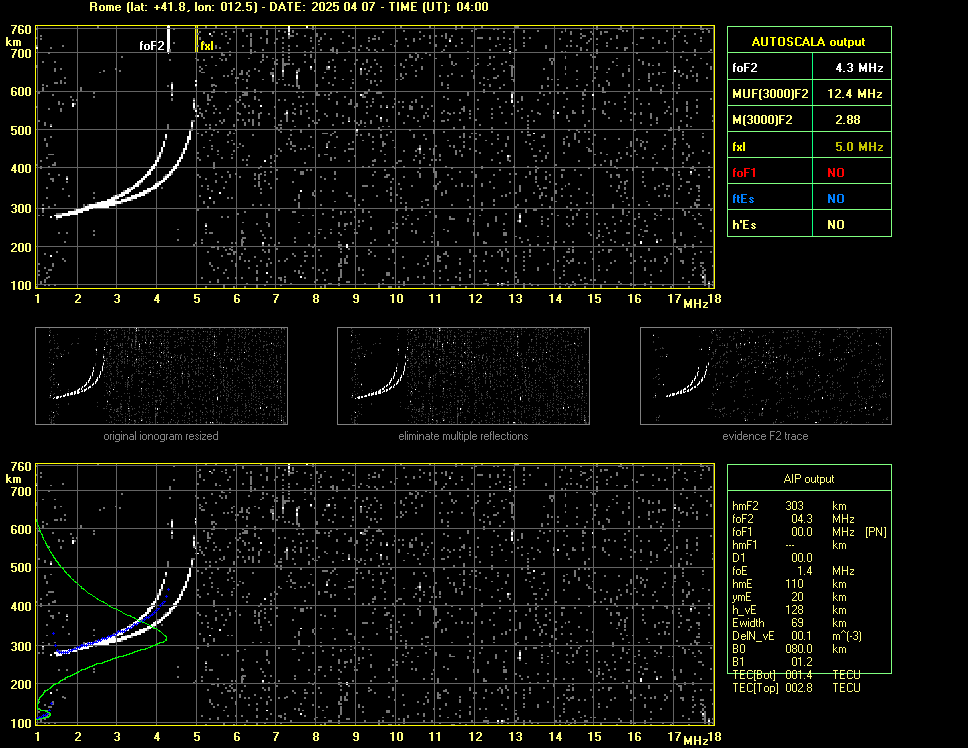
Task: Click the h'Es row label
Action: click(744, 225)
